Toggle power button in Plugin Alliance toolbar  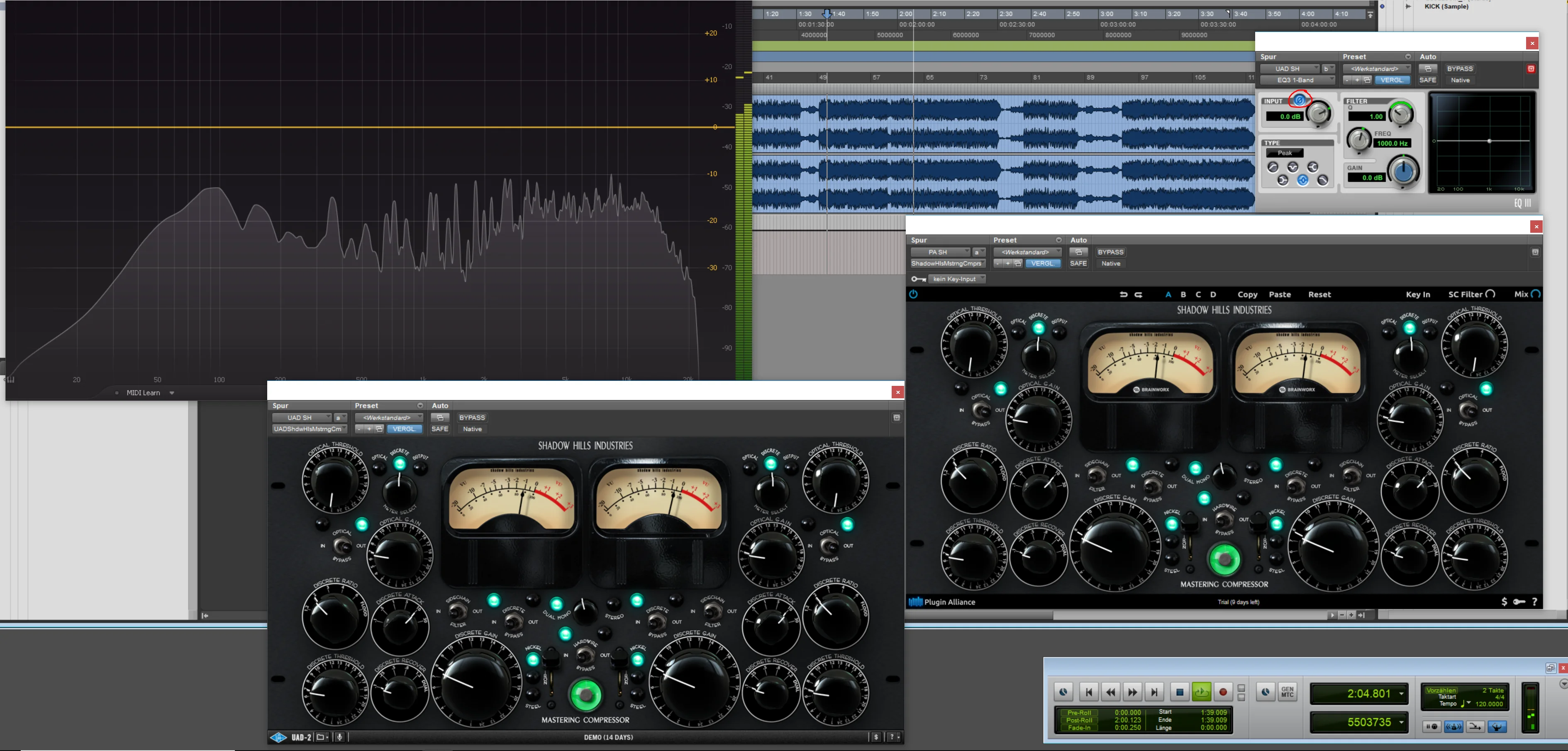click(913, 294)
